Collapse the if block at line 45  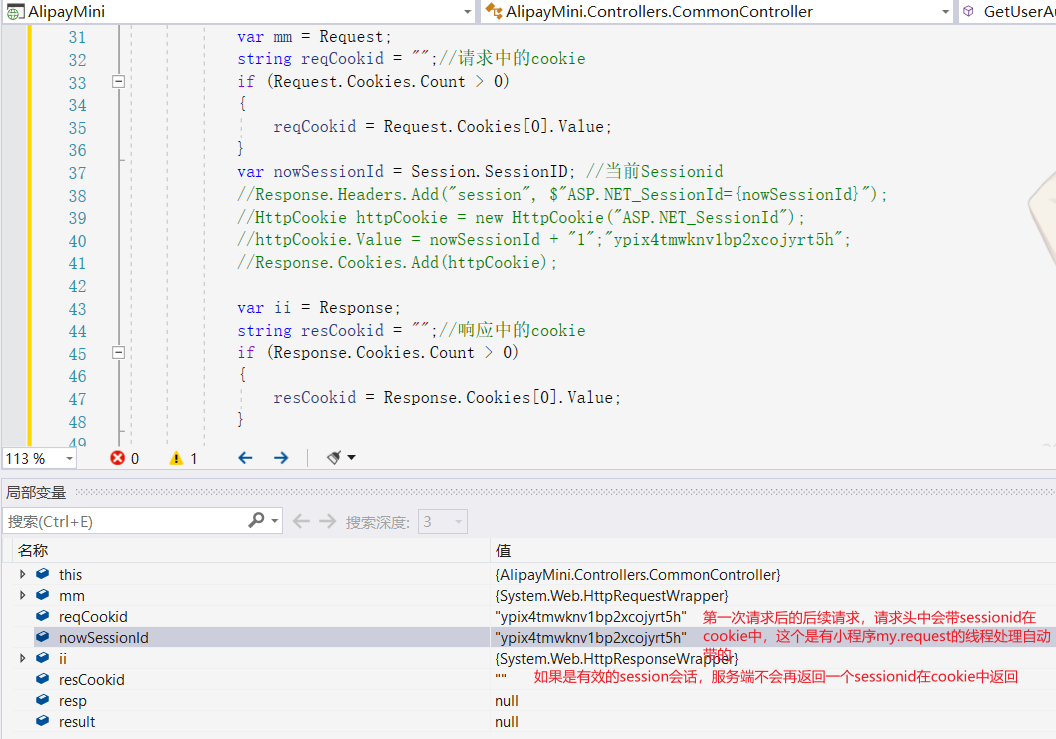tap(119, 352)
